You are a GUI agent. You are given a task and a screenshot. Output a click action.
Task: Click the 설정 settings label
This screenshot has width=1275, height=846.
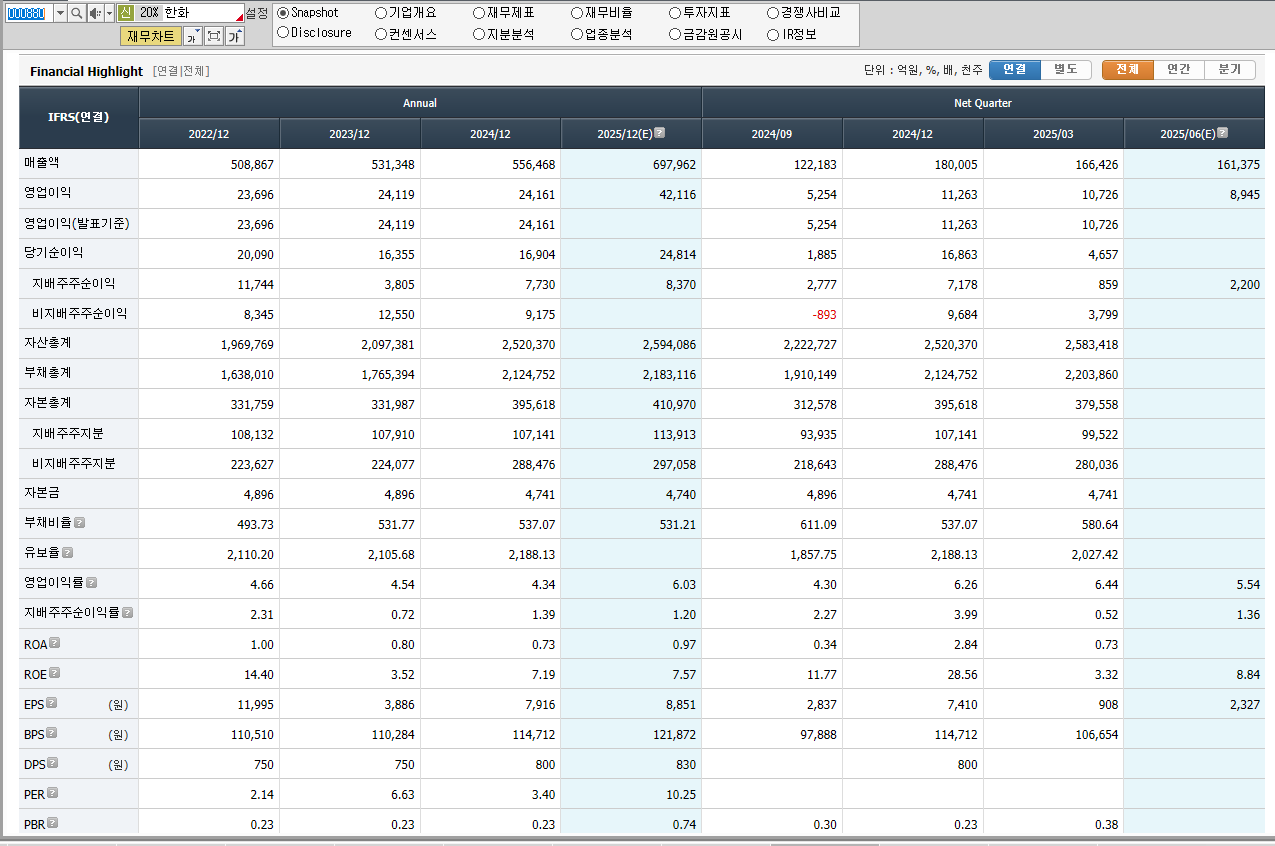click(x=256, y=13)
